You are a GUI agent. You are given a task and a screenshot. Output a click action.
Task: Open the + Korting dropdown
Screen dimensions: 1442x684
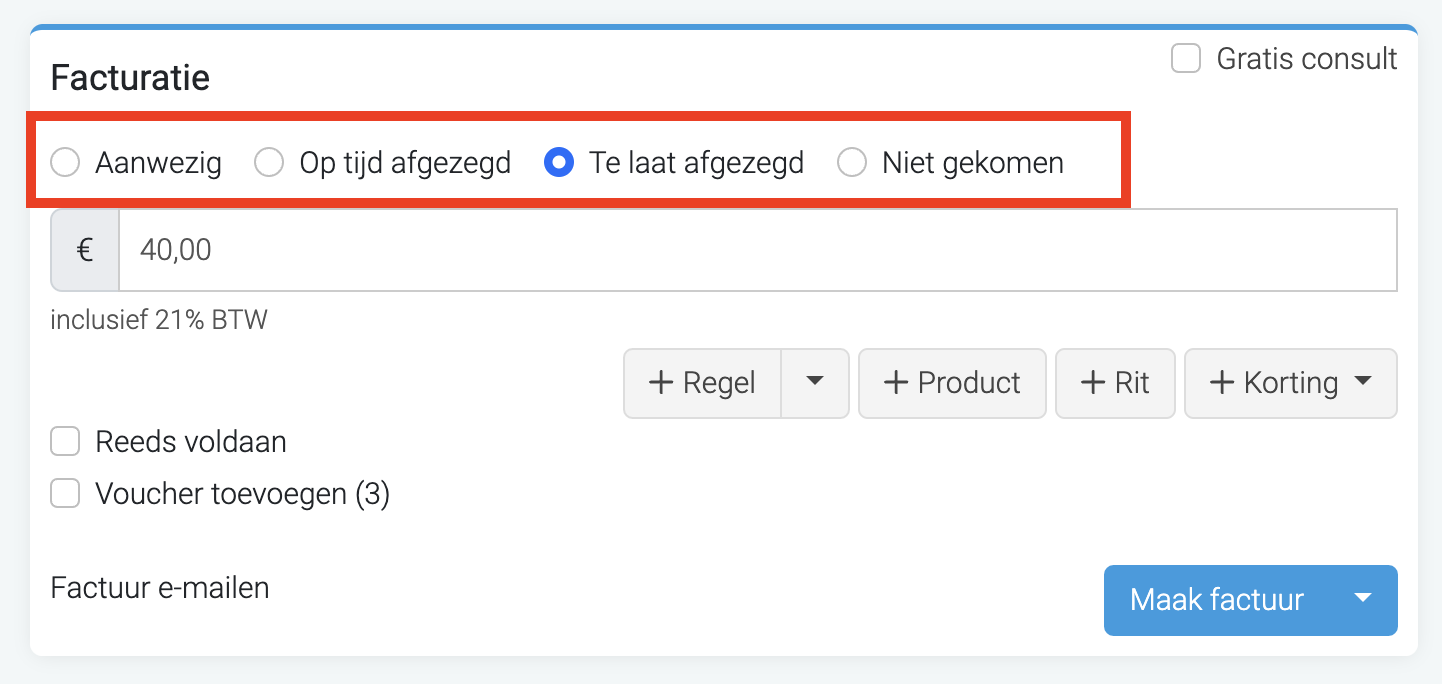pyautogui.click(x=1291, y=383)
